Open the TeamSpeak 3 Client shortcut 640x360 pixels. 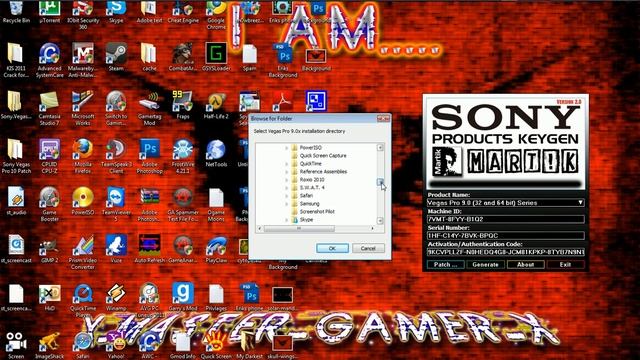[x=116, y=156]
